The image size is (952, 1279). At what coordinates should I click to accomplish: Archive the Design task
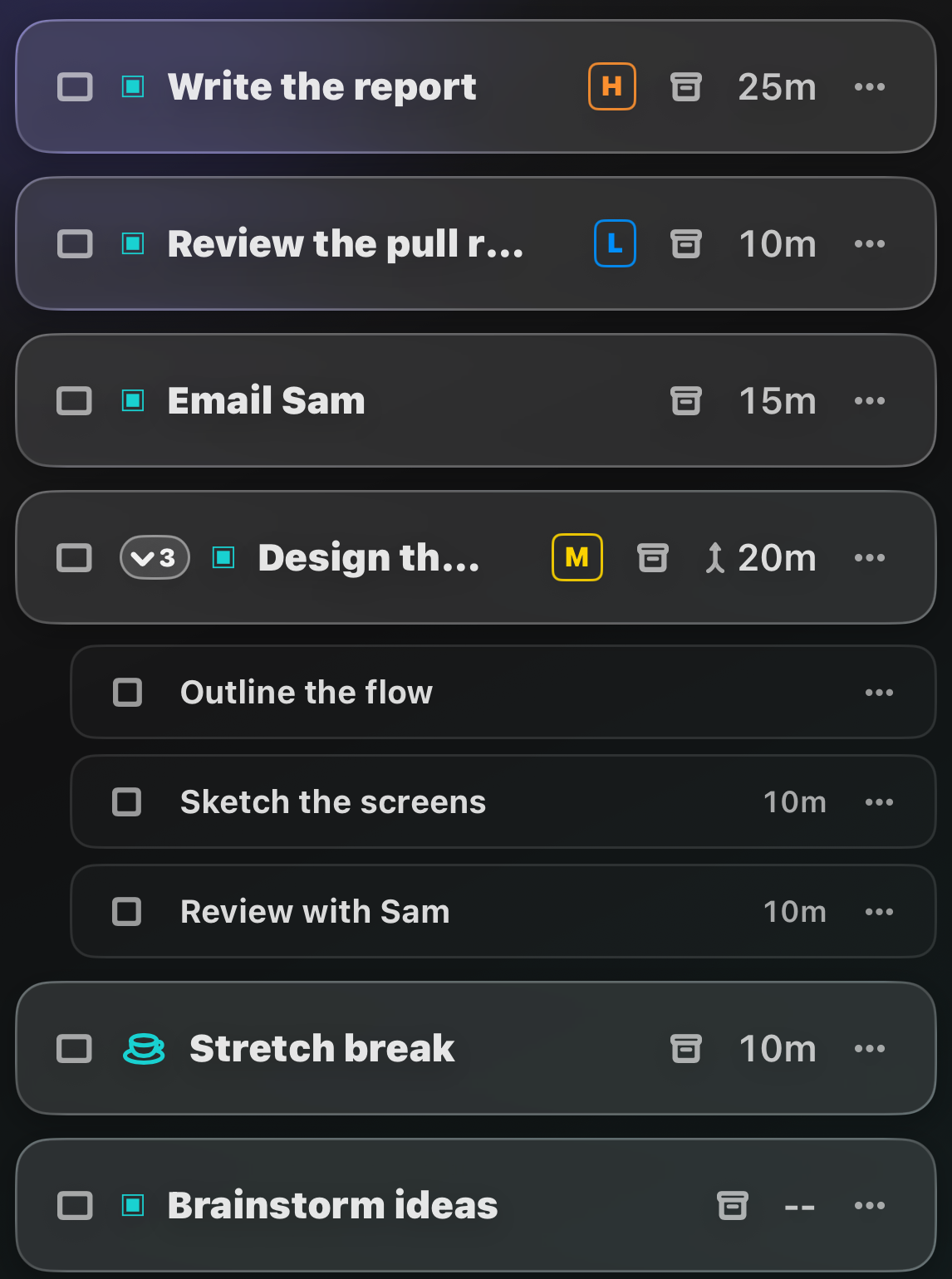(x=653, y=557)
